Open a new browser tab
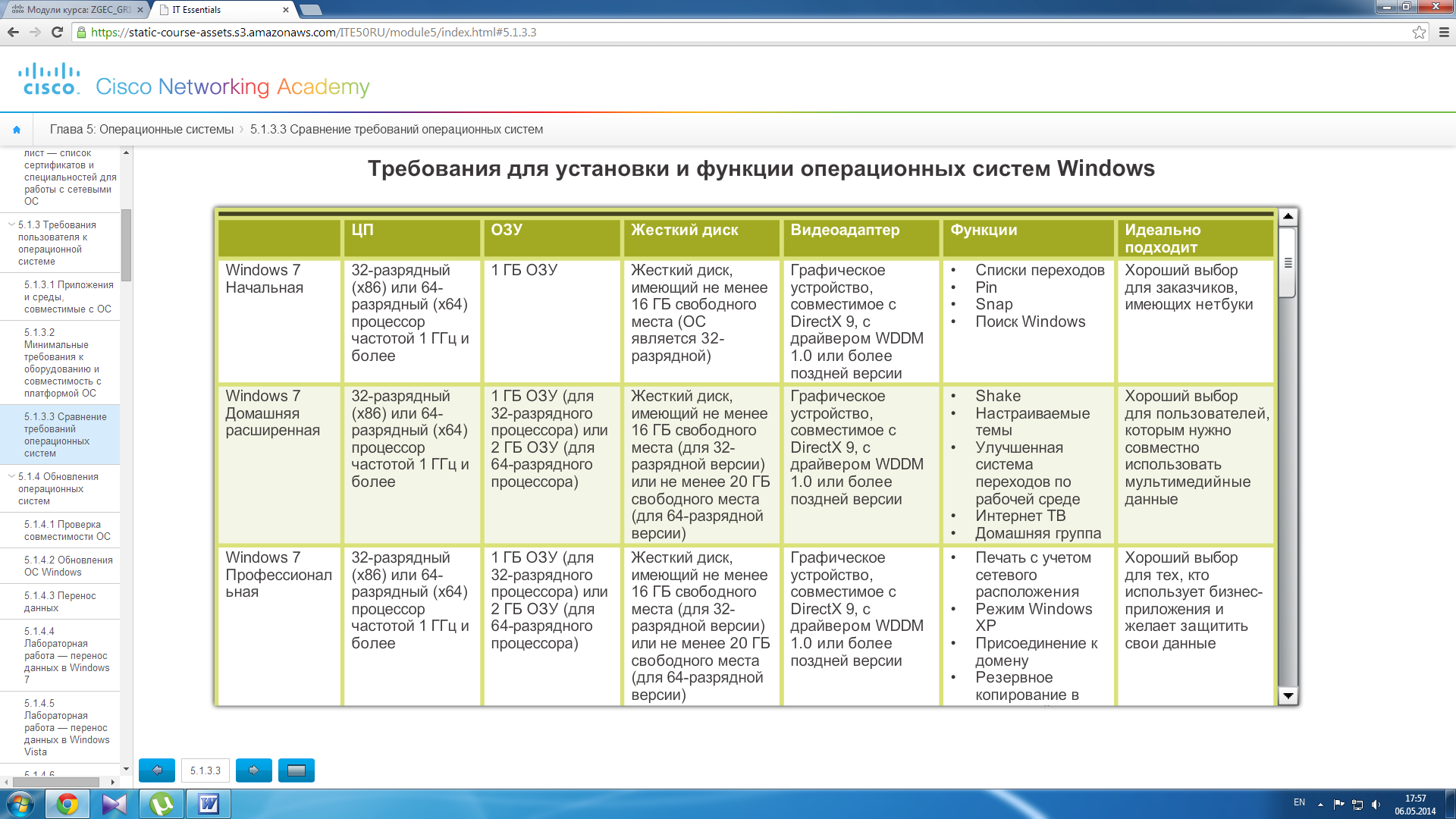 [x=311, y=10]
